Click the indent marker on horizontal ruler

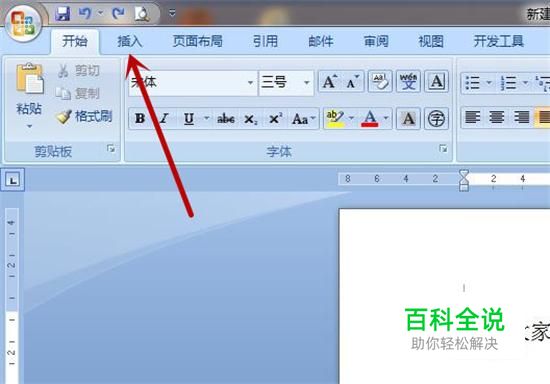pyautogui.click(x=464, y=180)
